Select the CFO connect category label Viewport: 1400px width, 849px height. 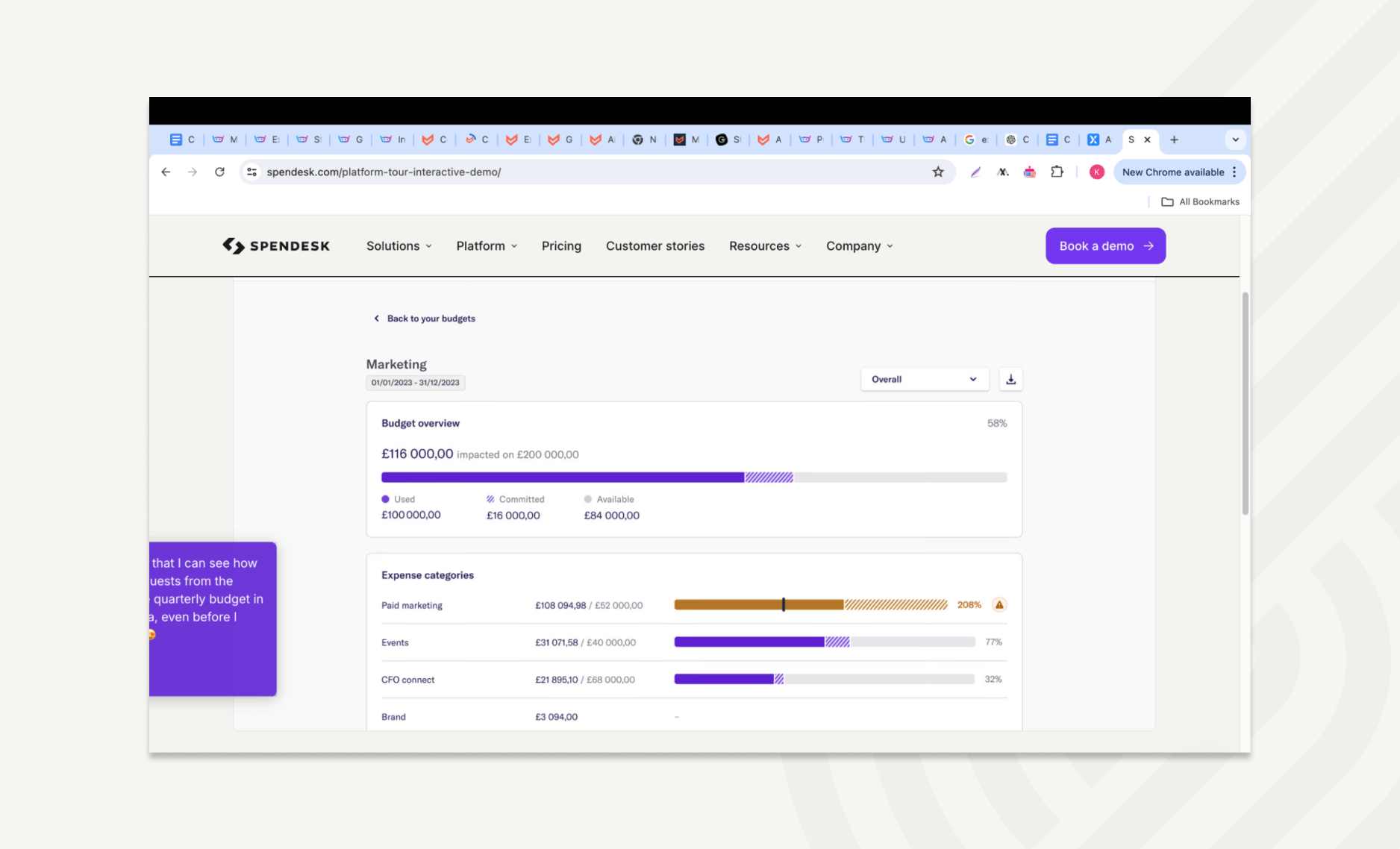point(407,680)
